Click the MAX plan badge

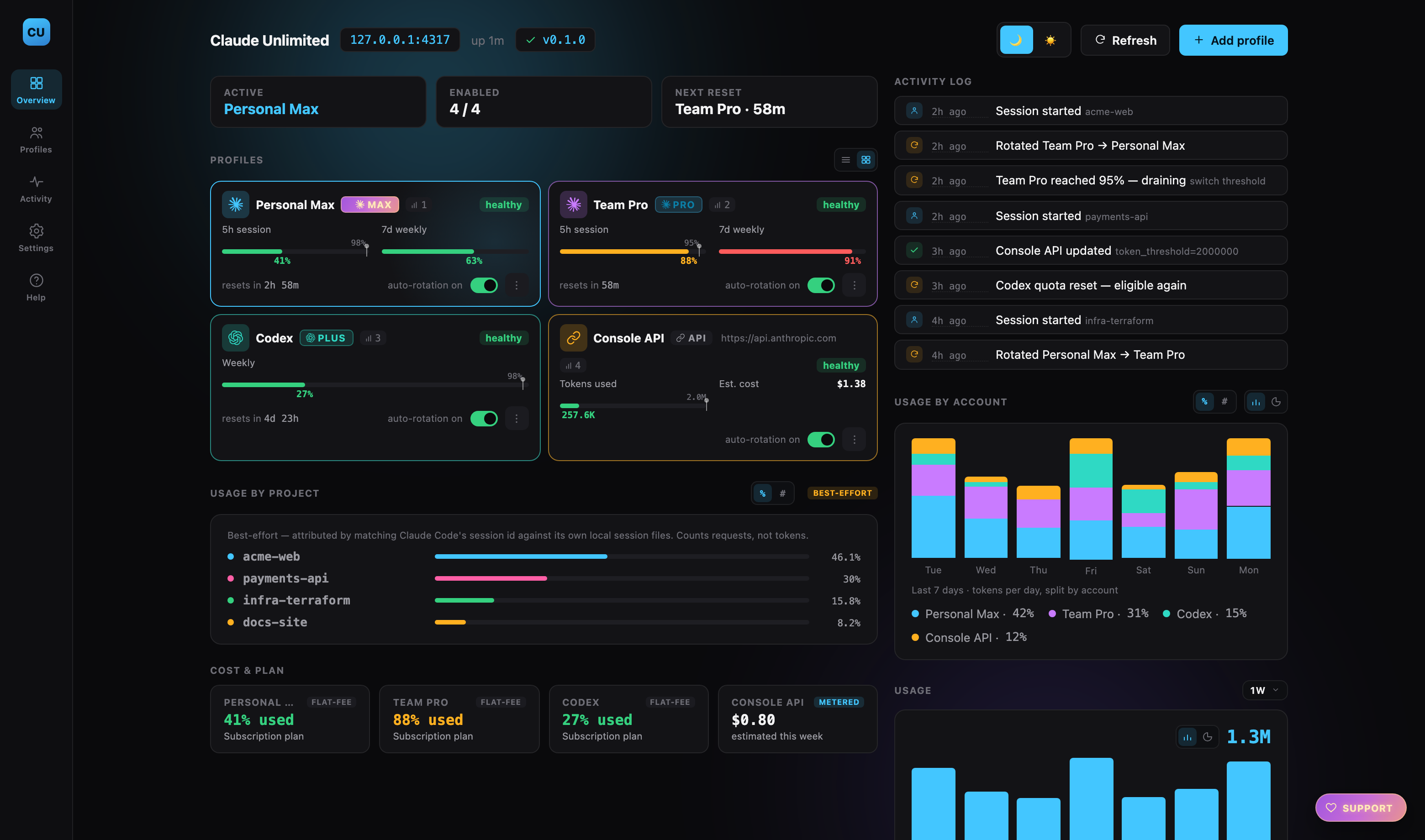[369, 205]
